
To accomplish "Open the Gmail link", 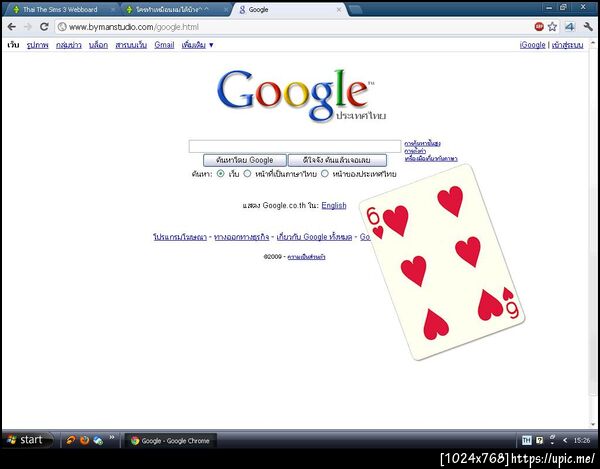I will (164, 45).
